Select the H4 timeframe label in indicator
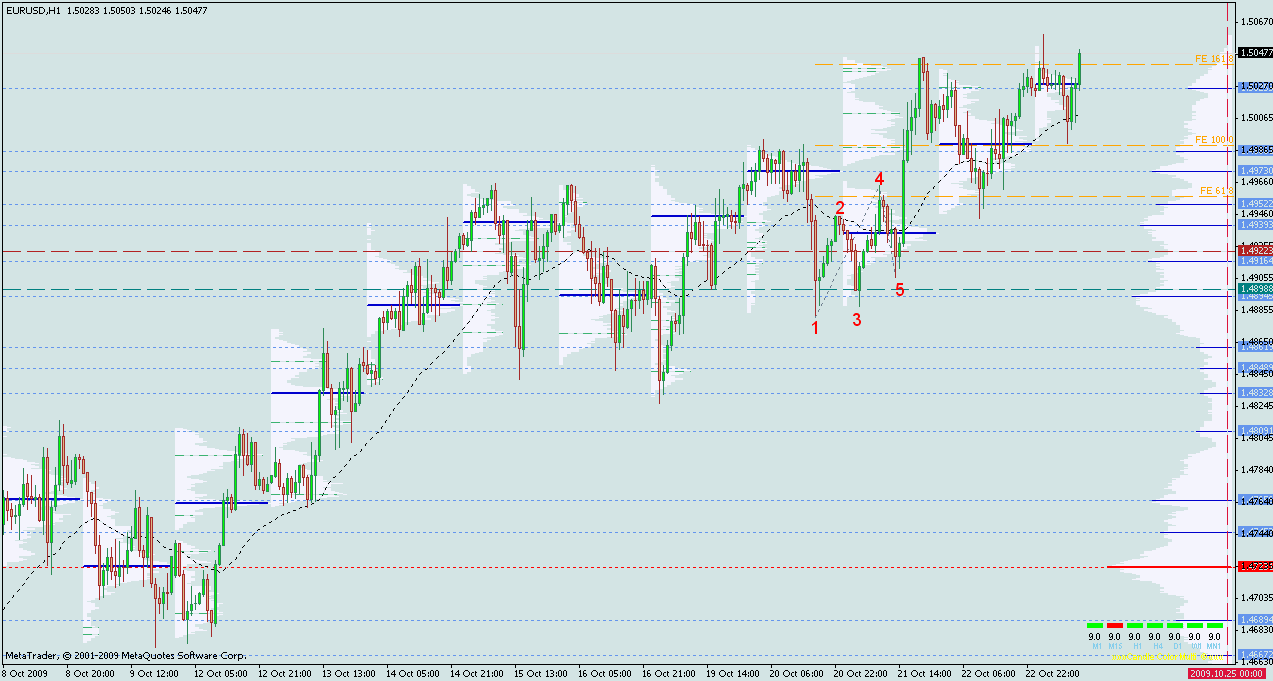The width and height of the screenshot is (1273, 681). pyautogui.click(x=1154, y=647)
